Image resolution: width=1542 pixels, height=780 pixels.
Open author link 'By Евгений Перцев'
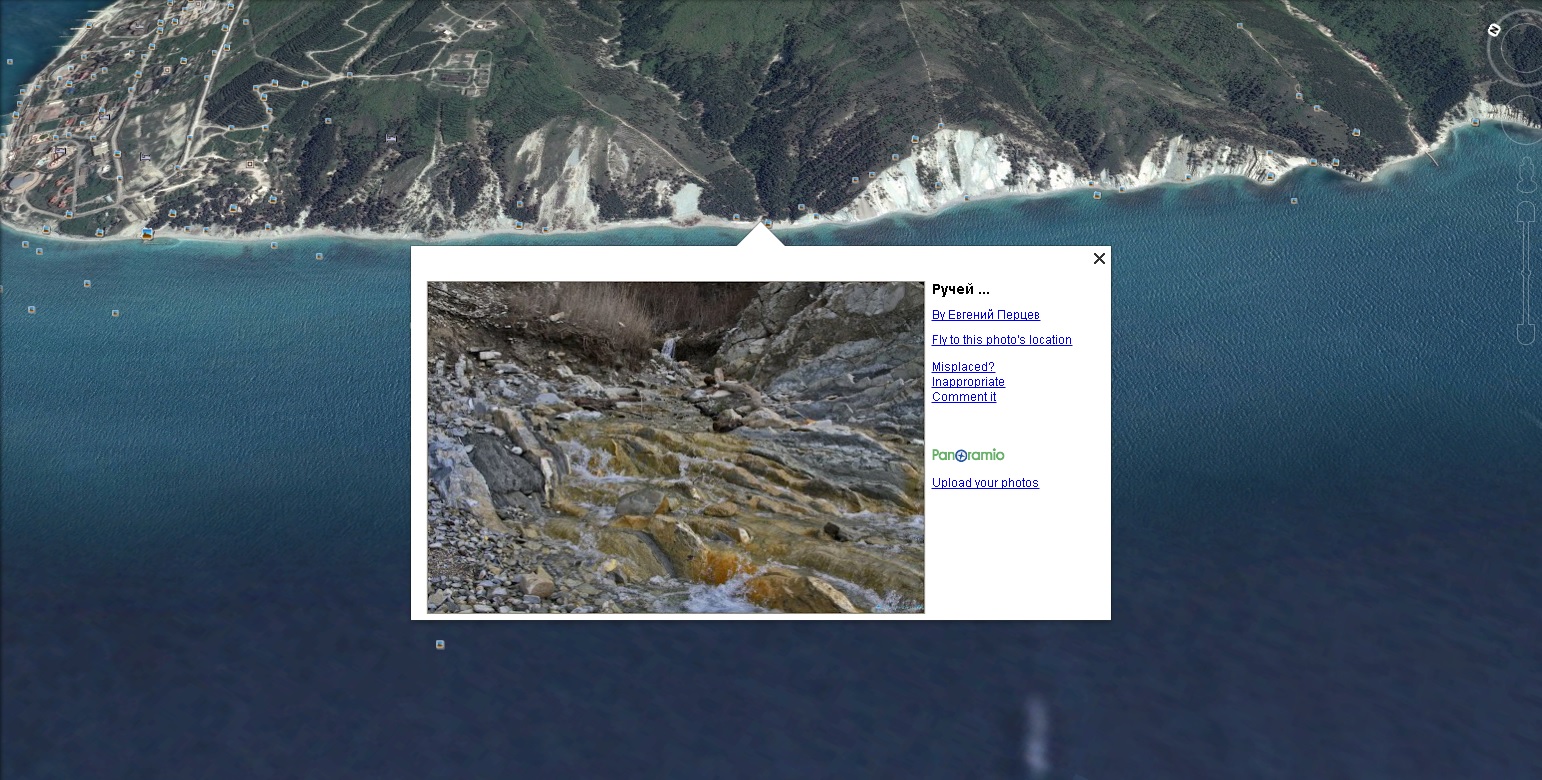pyautogui.click(x=985, y=315)
